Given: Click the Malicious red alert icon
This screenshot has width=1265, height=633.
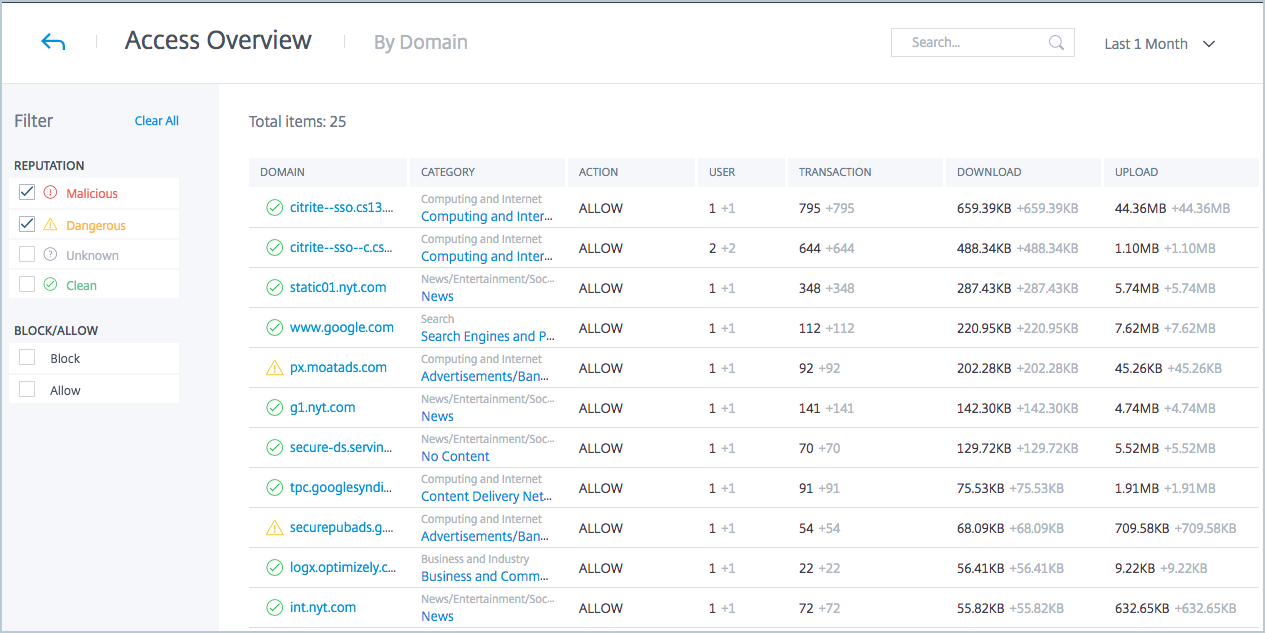Looking at the screenshot, I should tap(51, 193).
